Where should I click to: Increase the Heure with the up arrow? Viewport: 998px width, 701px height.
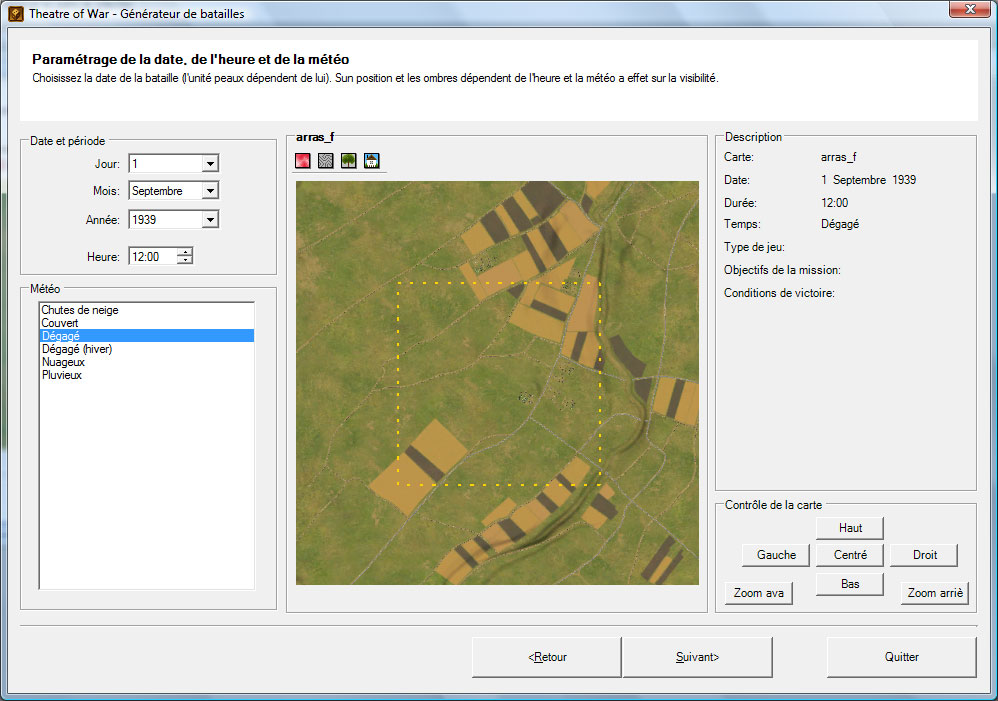coord(185,252)
